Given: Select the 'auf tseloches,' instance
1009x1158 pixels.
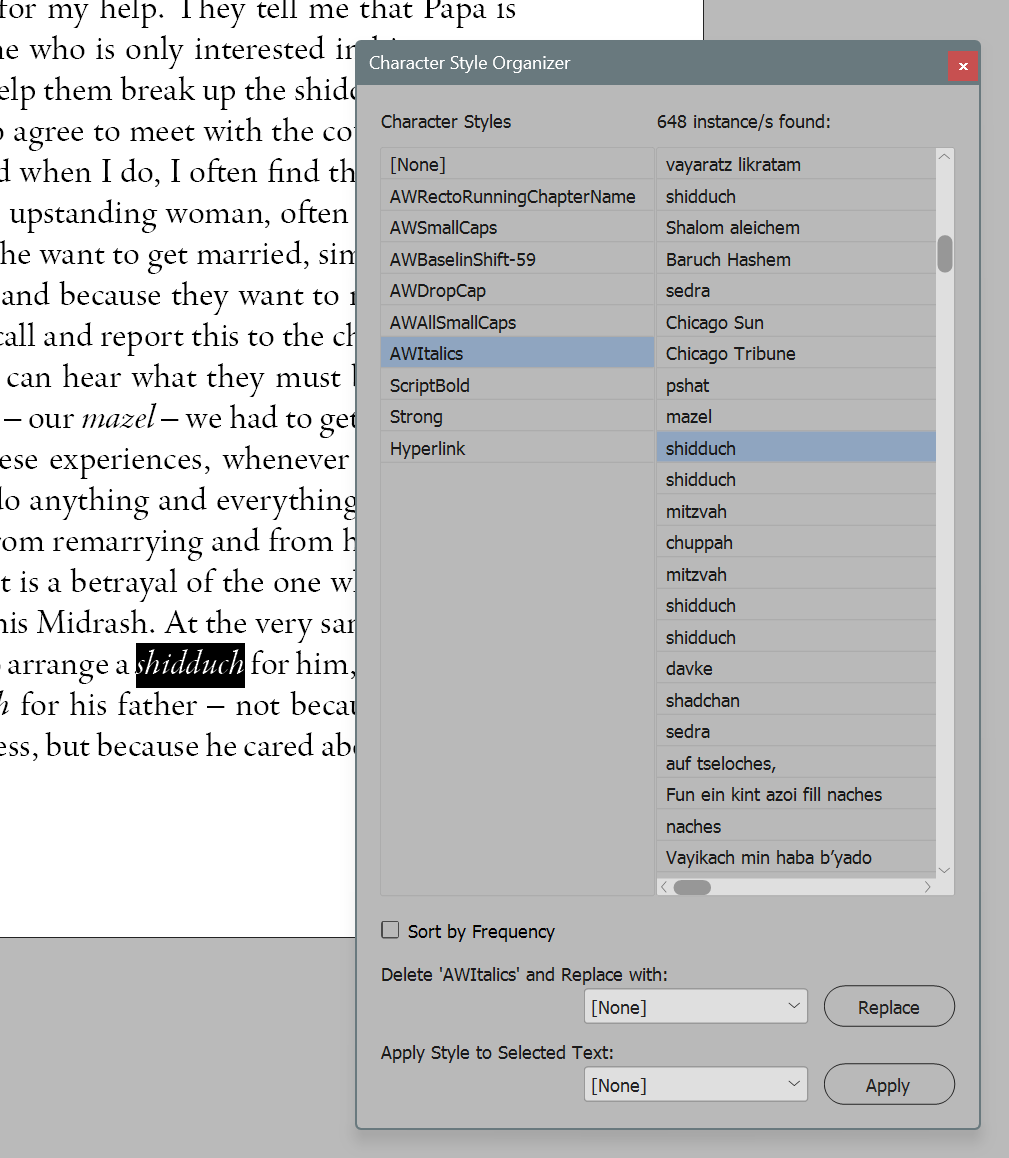Looking at the screenshot, I should [x=796, y=763].
